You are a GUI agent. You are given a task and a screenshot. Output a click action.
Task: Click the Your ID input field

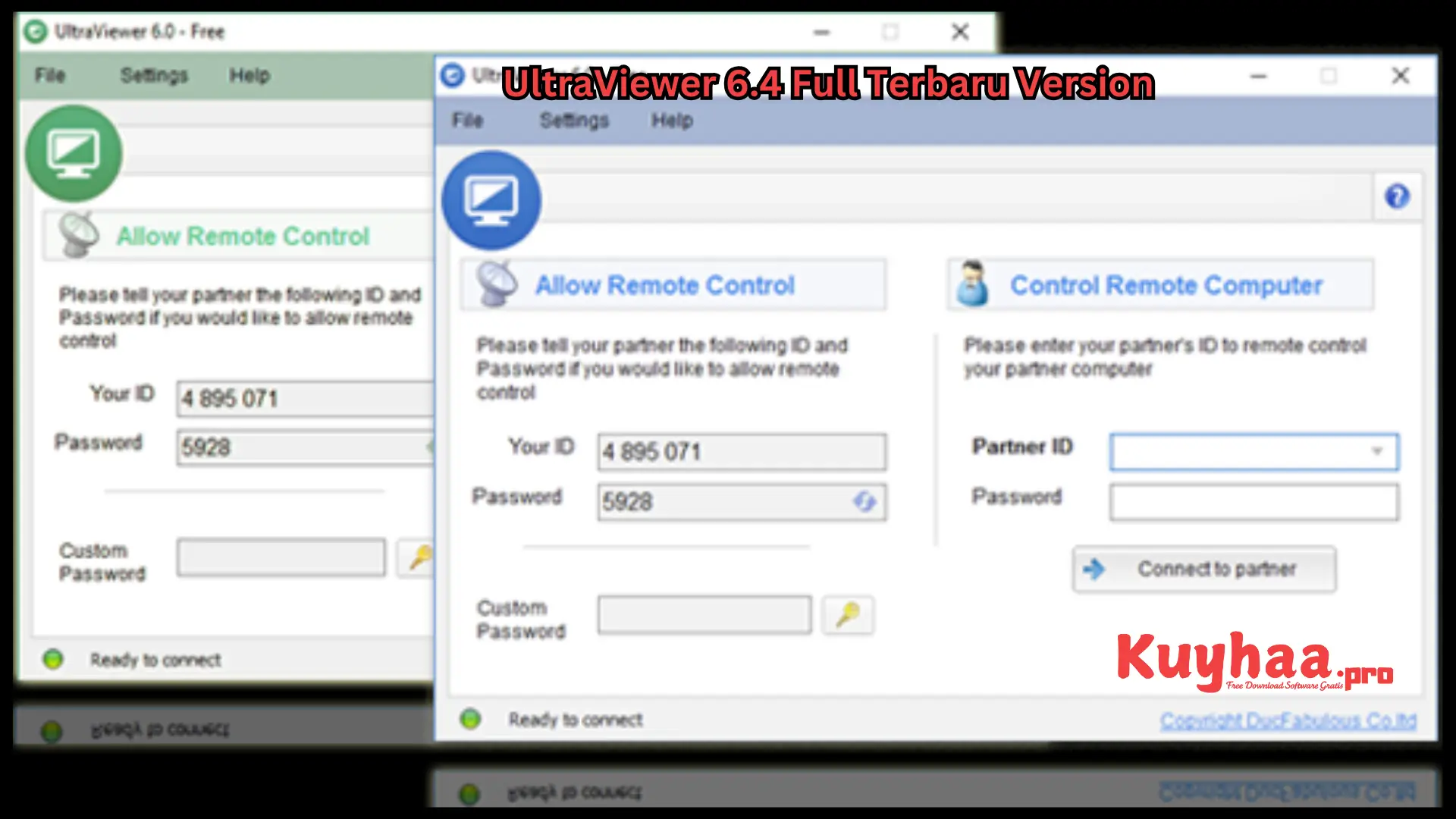(x=741, y=451)
